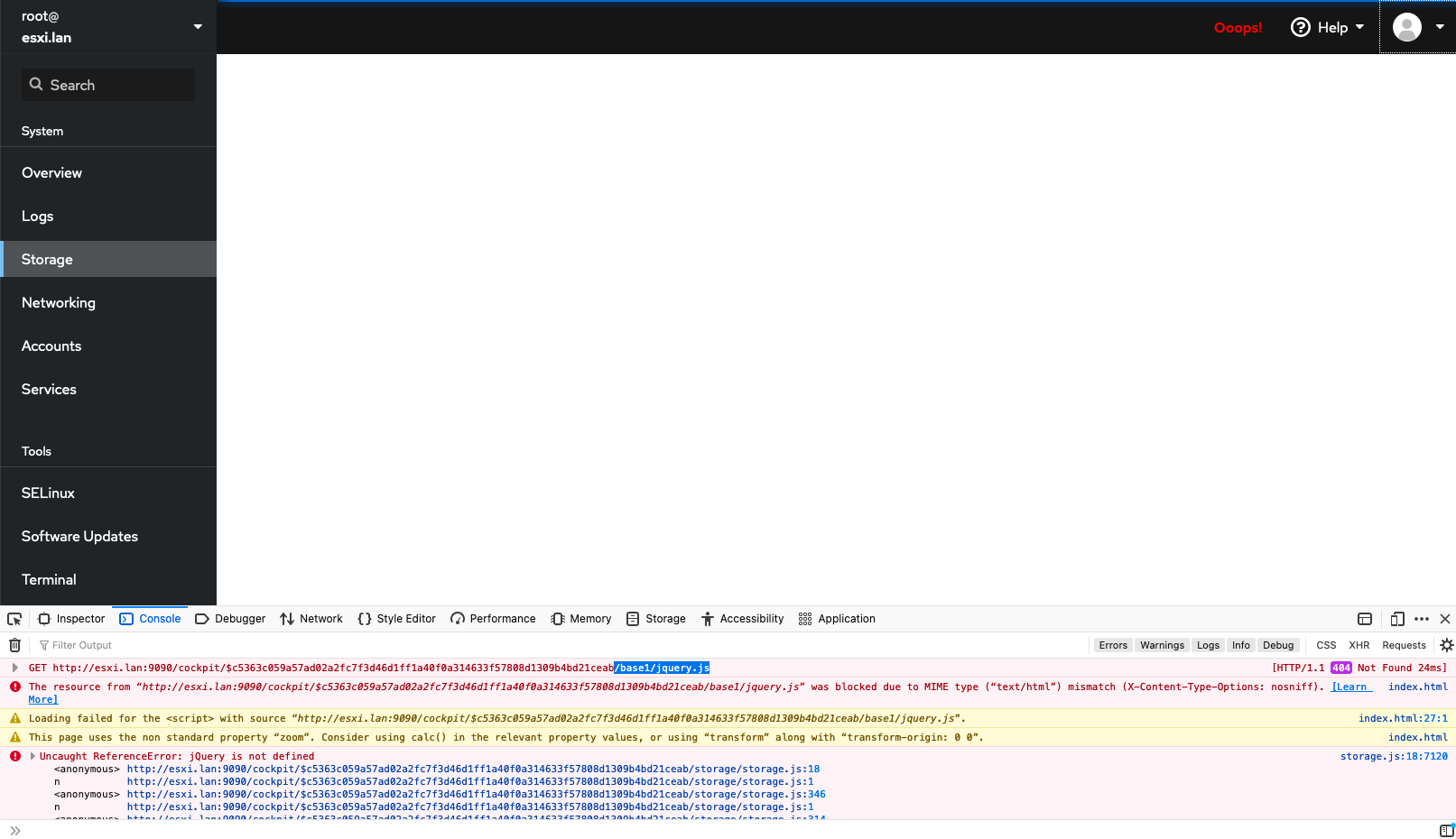This screenshot has width=1456, height=839.
Task: Select Storage in the sidebar
Action: 108,259
